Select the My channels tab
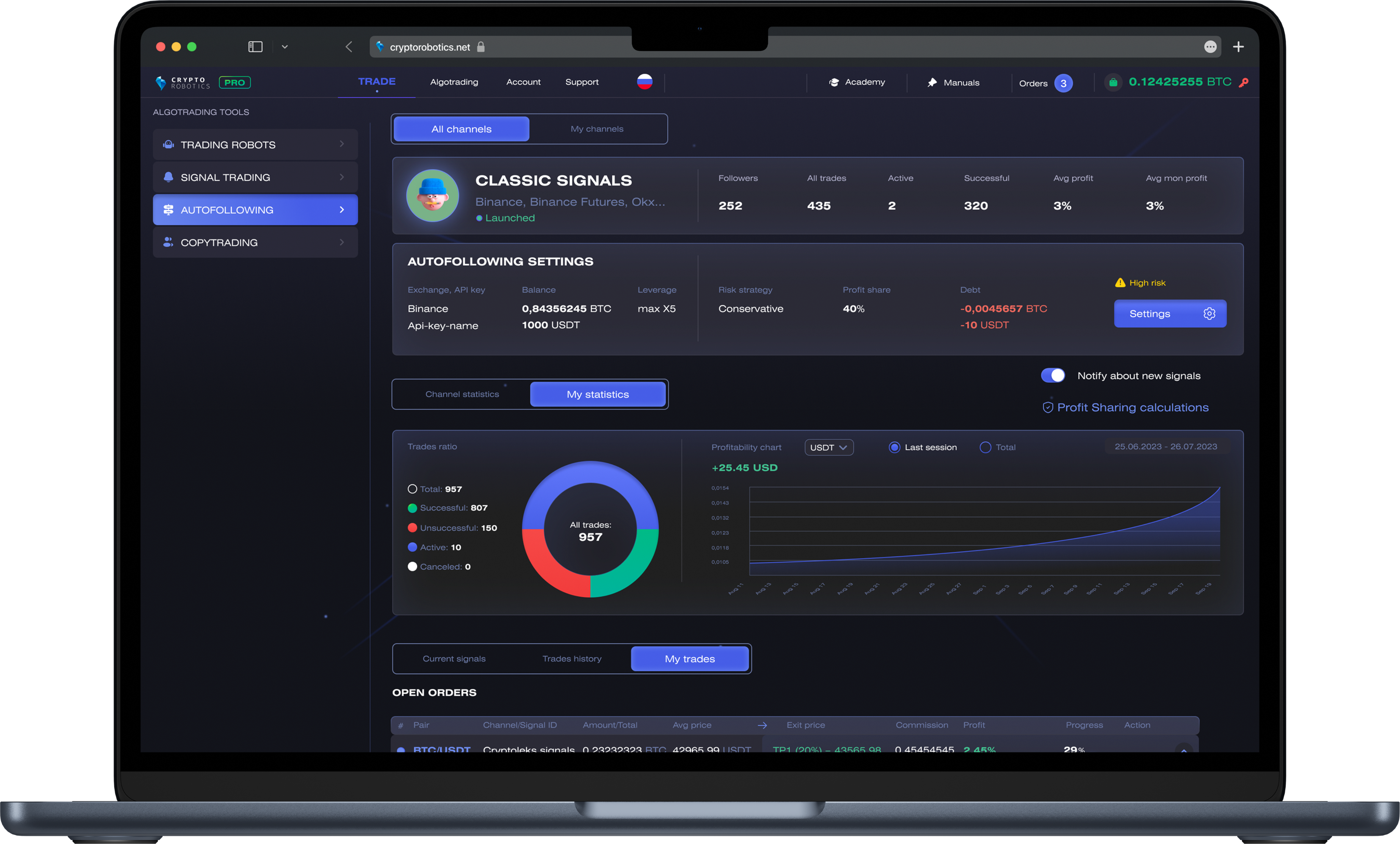This screenshot has height=844, width=1400. click(596, 129)
